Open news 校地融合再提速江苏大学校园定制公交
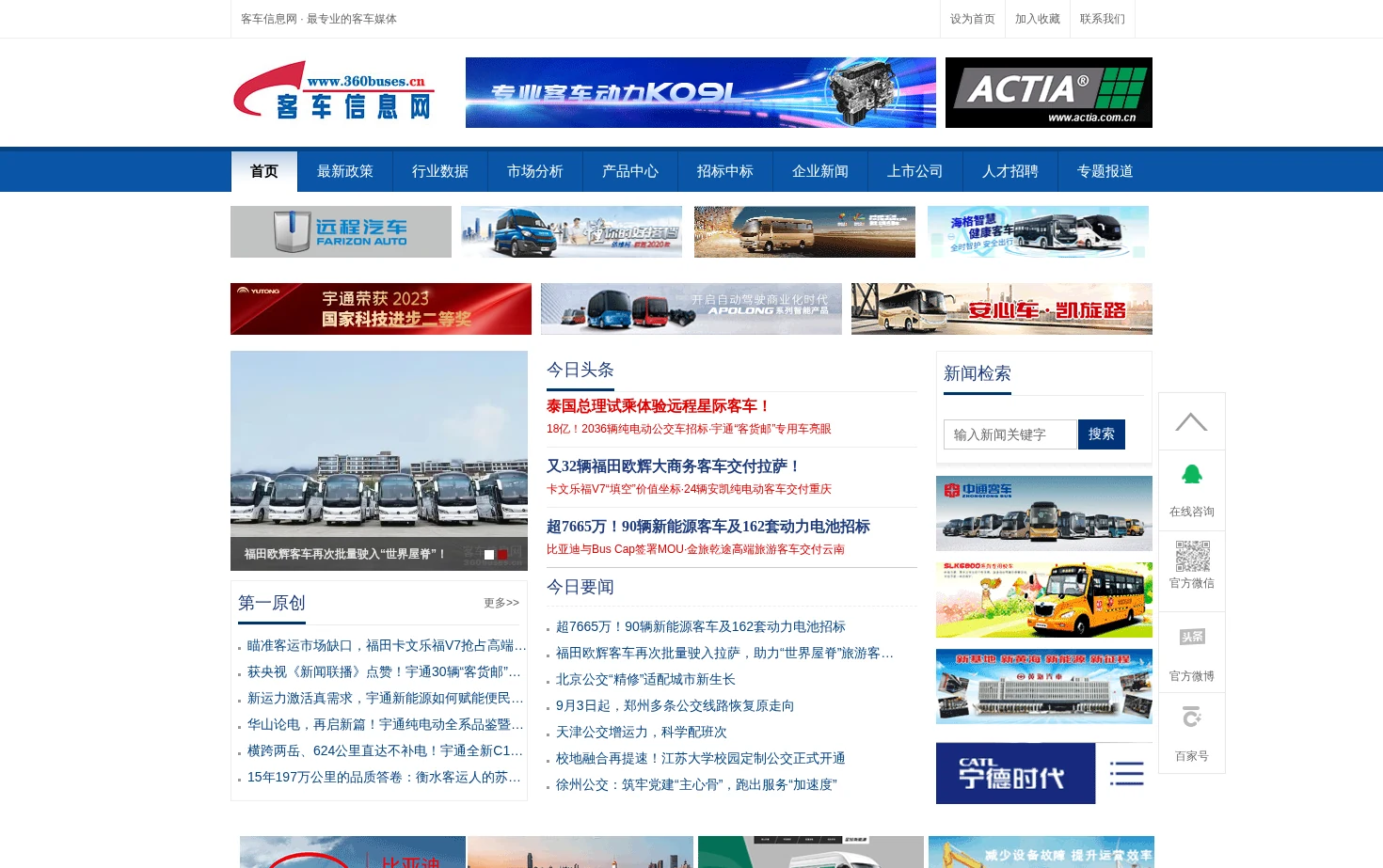 (x=700, y=758)
